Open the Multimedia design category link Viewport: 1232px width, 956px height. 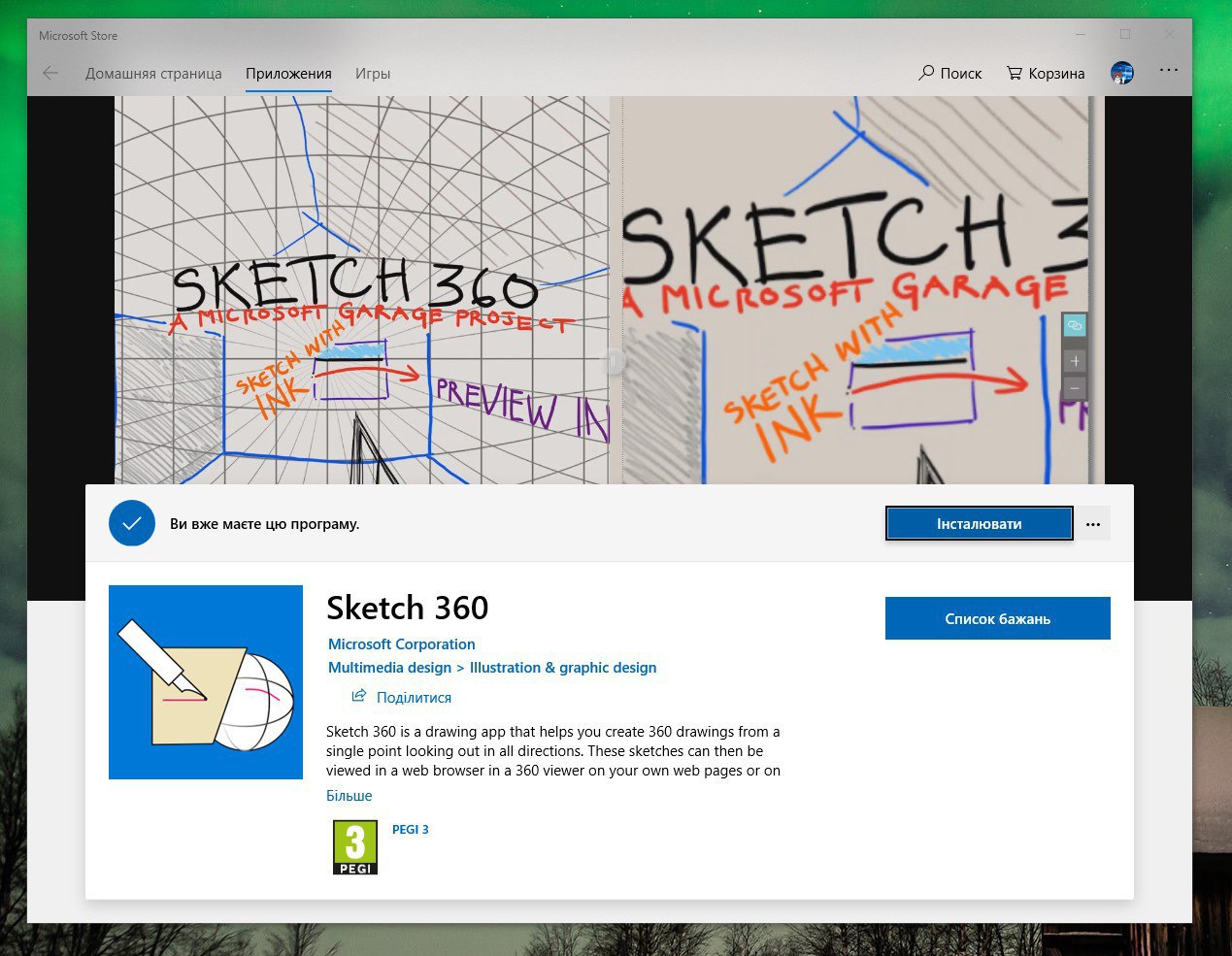(x=389, y=668)
